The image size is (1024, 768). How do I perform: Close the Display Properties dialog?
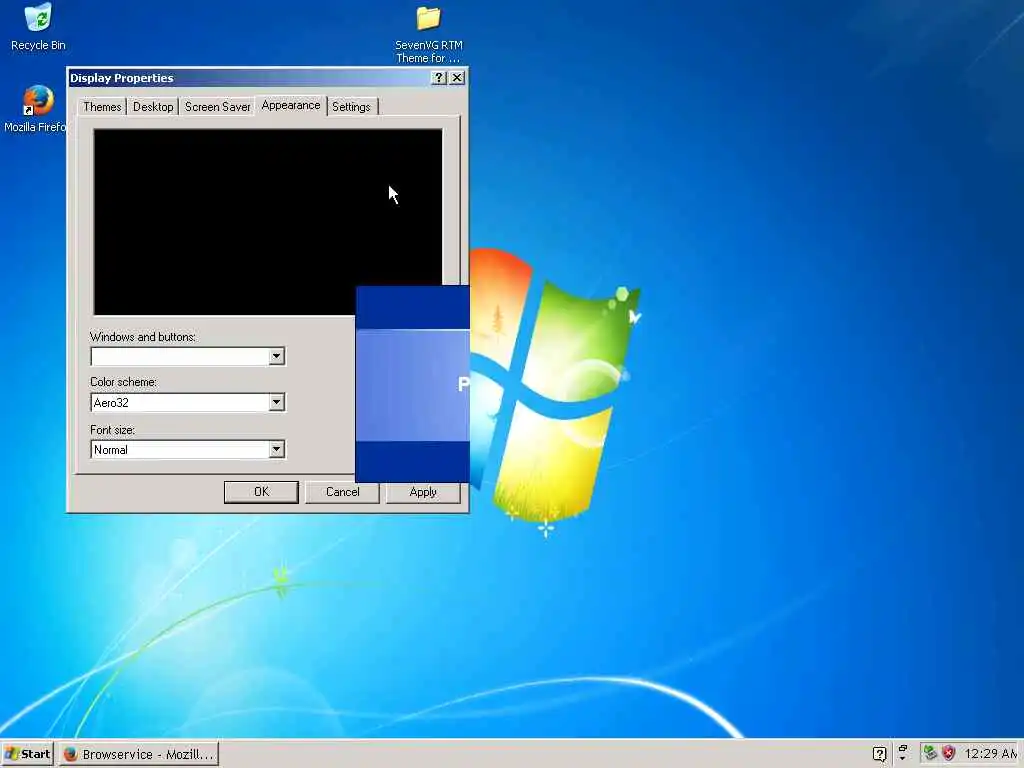(457, 78)
